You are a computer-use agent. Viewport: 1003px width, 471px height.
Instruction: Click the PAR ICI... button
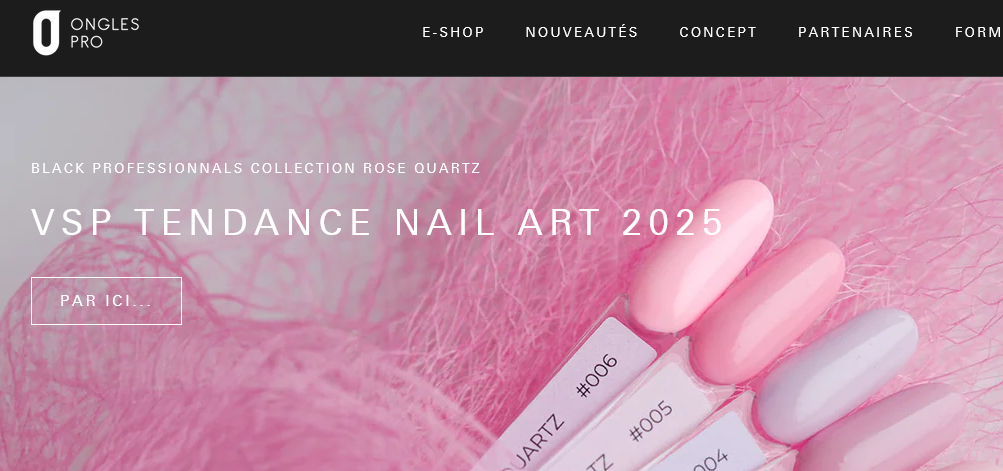(x=106, y=301)
